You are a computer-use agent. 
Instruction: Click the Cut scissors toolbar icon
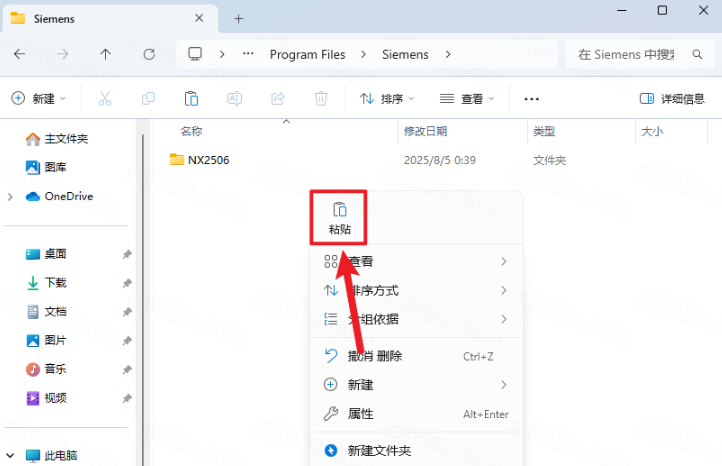click(x=105, y=98)
